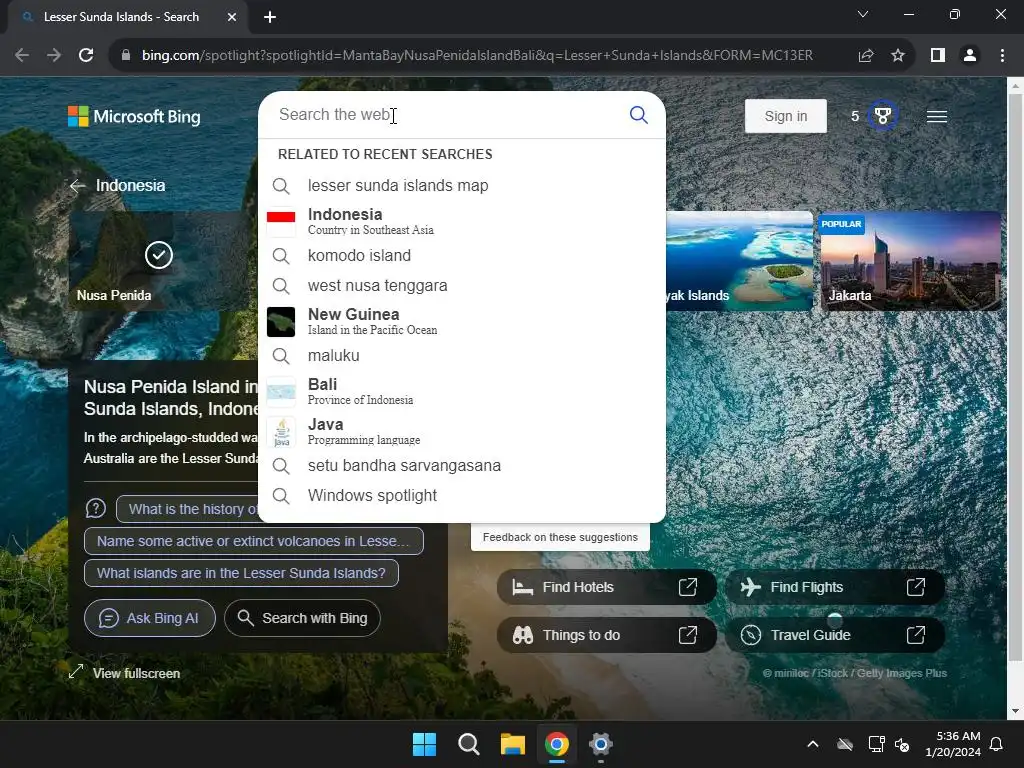Open Travel Guide link

[835, 635]
